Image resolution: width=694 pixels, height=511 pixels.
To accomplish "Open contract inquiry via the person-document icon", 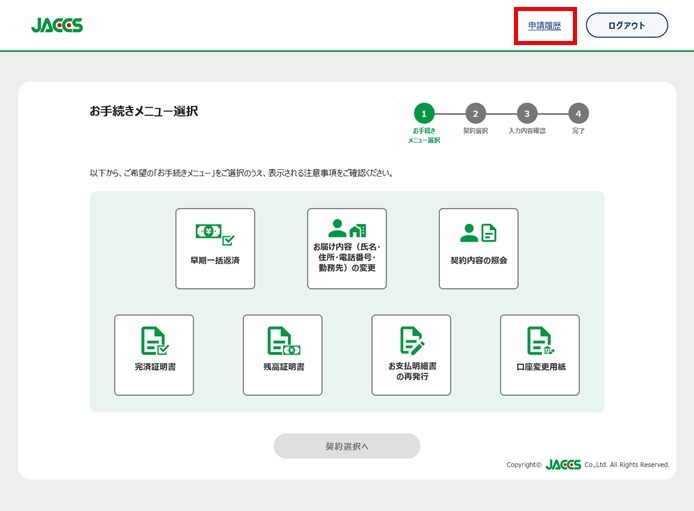I will pos(478,233).
